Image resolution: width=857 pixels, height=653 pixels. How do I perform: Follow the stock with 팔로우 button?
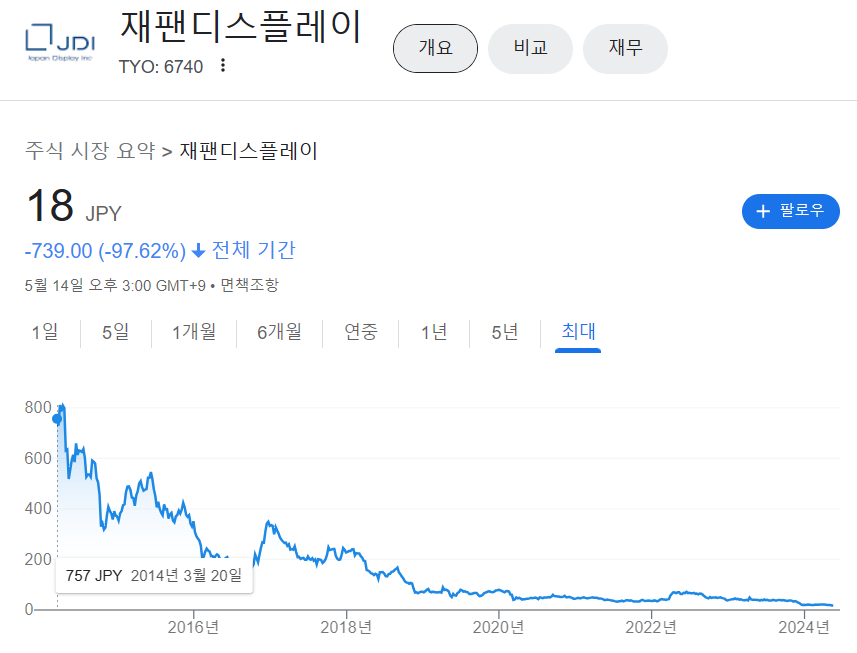click(x=790, y=211)
